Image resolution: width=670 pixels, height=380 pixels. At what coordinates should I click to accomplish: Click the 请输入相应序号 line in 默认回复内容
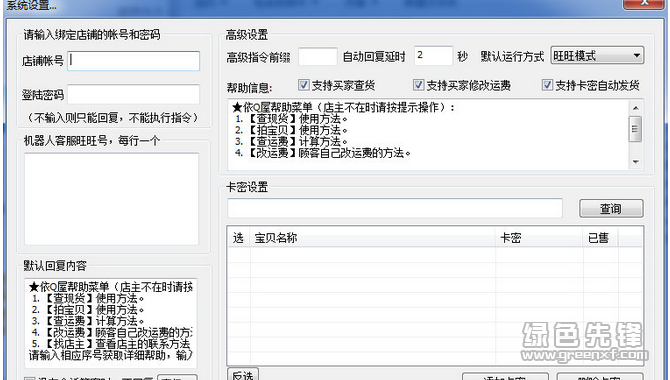(x=111, y=355)
